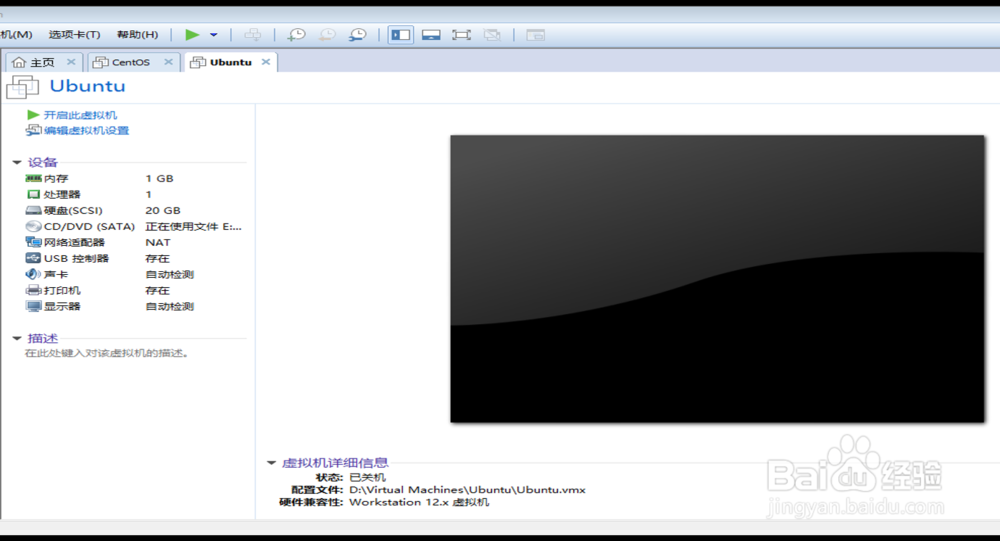Click the green play icon beside 开启此虚拟机
The image size is (1000, 541).
pyautogui.click(x=33, y=115)
